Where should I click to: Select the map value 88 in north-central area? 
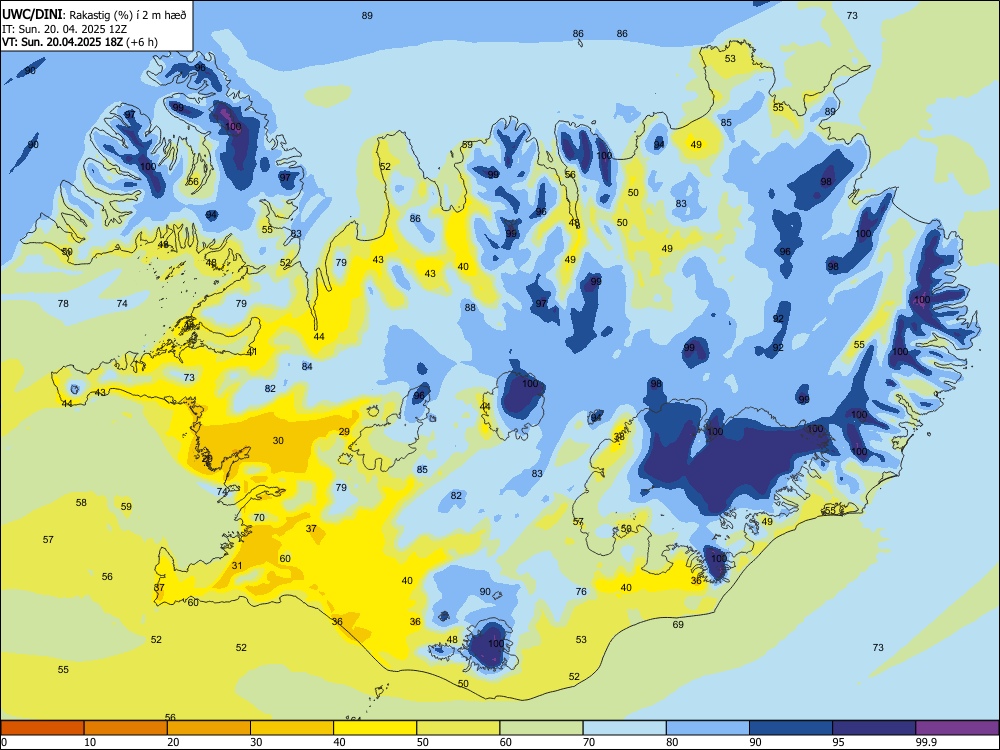coord(470,307)
